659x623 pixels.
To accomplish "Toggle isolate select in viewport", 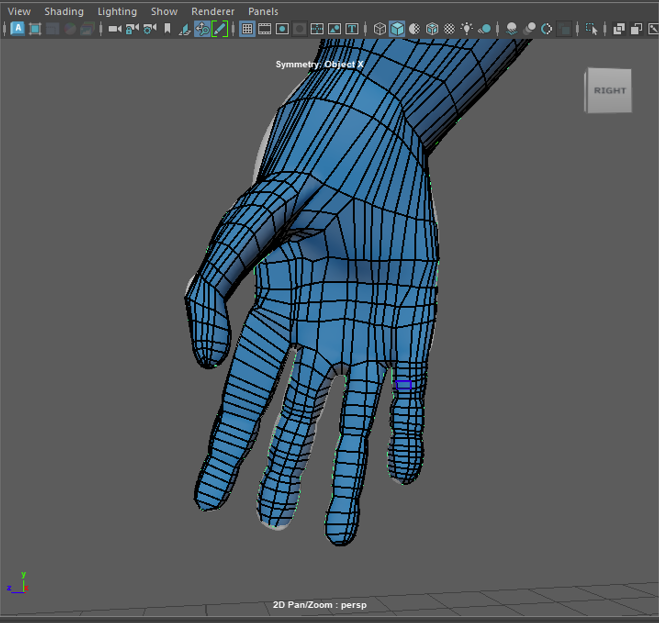I will pyautogui.click(x=592, y=29).
